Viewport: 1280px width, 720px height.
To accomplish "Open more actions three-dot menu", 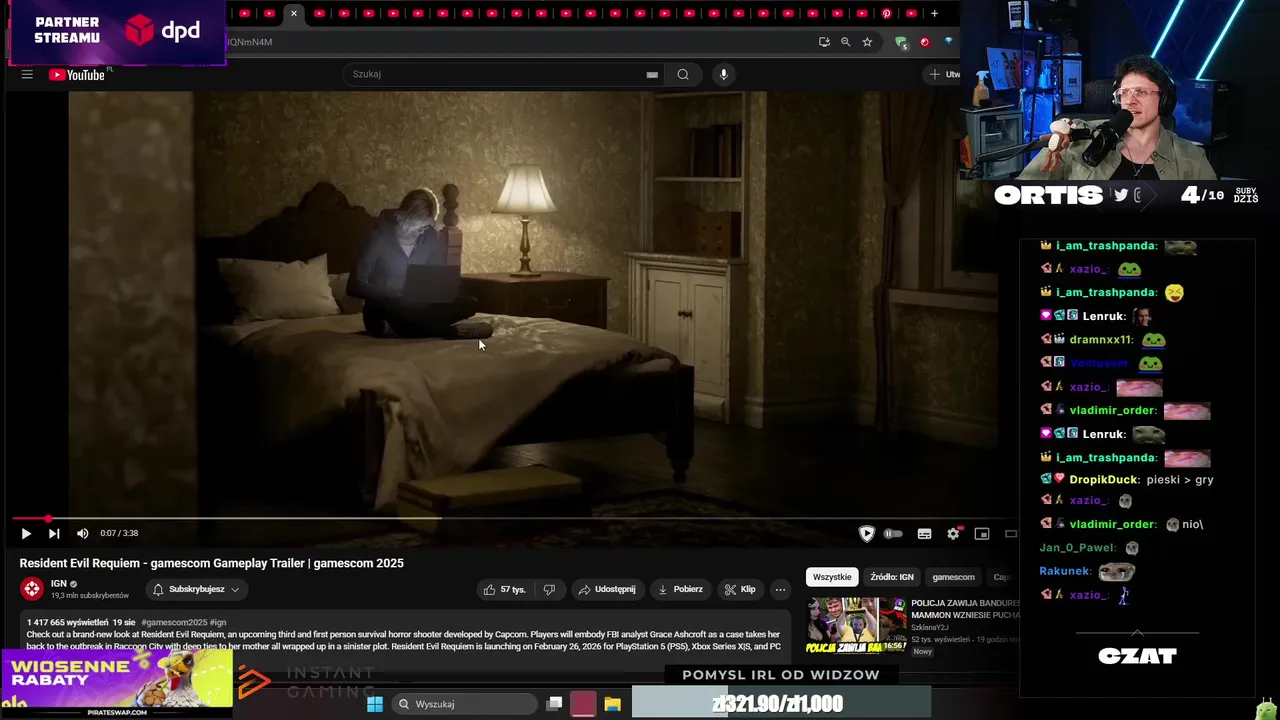I will tap(780, 589).
